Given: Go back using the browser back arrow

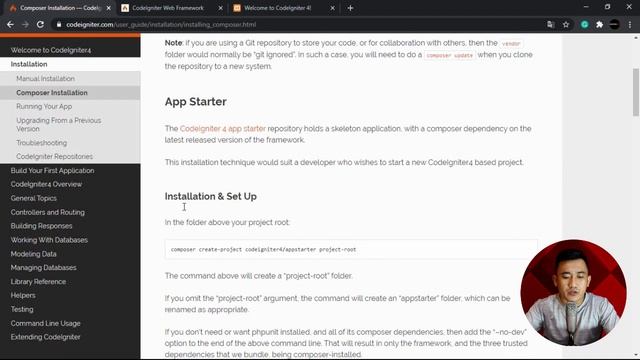Looking at the screenshot, I should [10, 24].
